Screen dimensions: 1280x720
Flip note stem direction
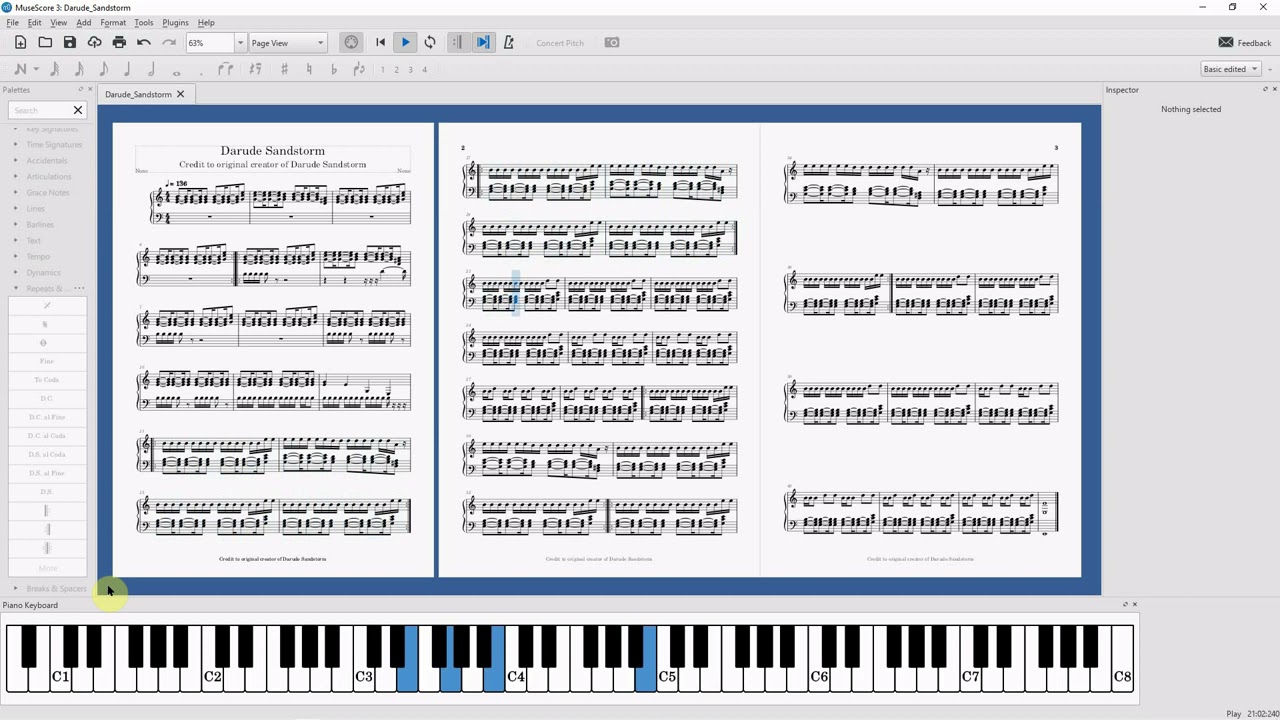pyautogui.click(x=359, y=69)
